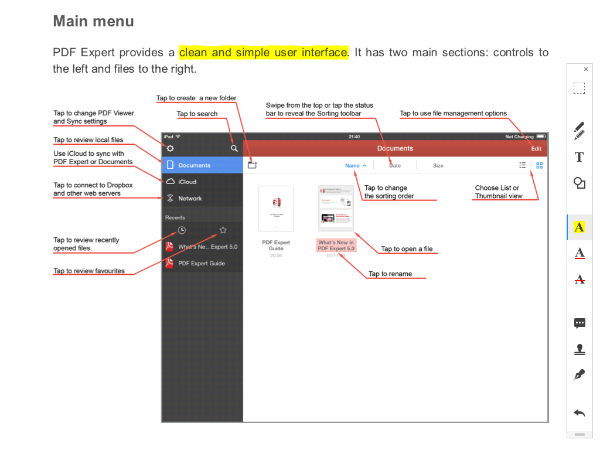Select Network in the sidebar
Screen dimensions: 600x450
[202, 198]
